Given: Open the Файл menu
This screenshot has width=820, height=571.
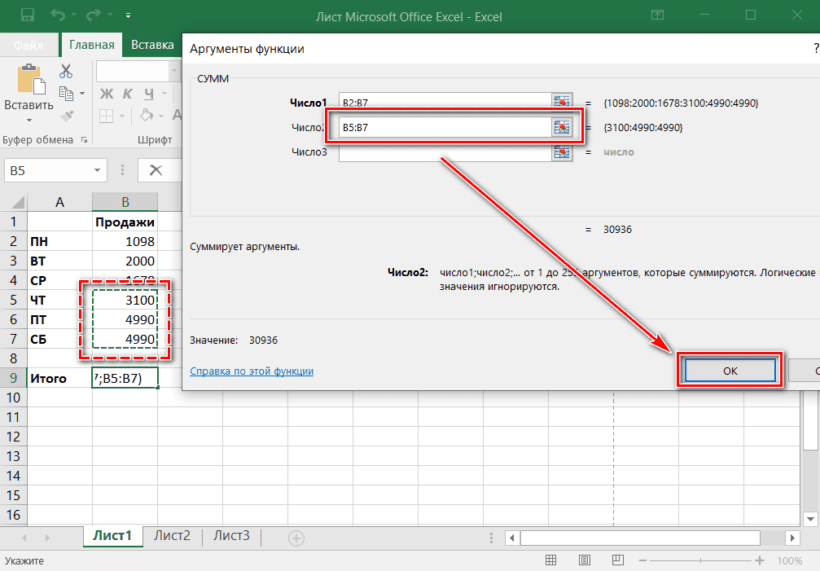Looking at the screenshot, I should (x=28, y=45).
